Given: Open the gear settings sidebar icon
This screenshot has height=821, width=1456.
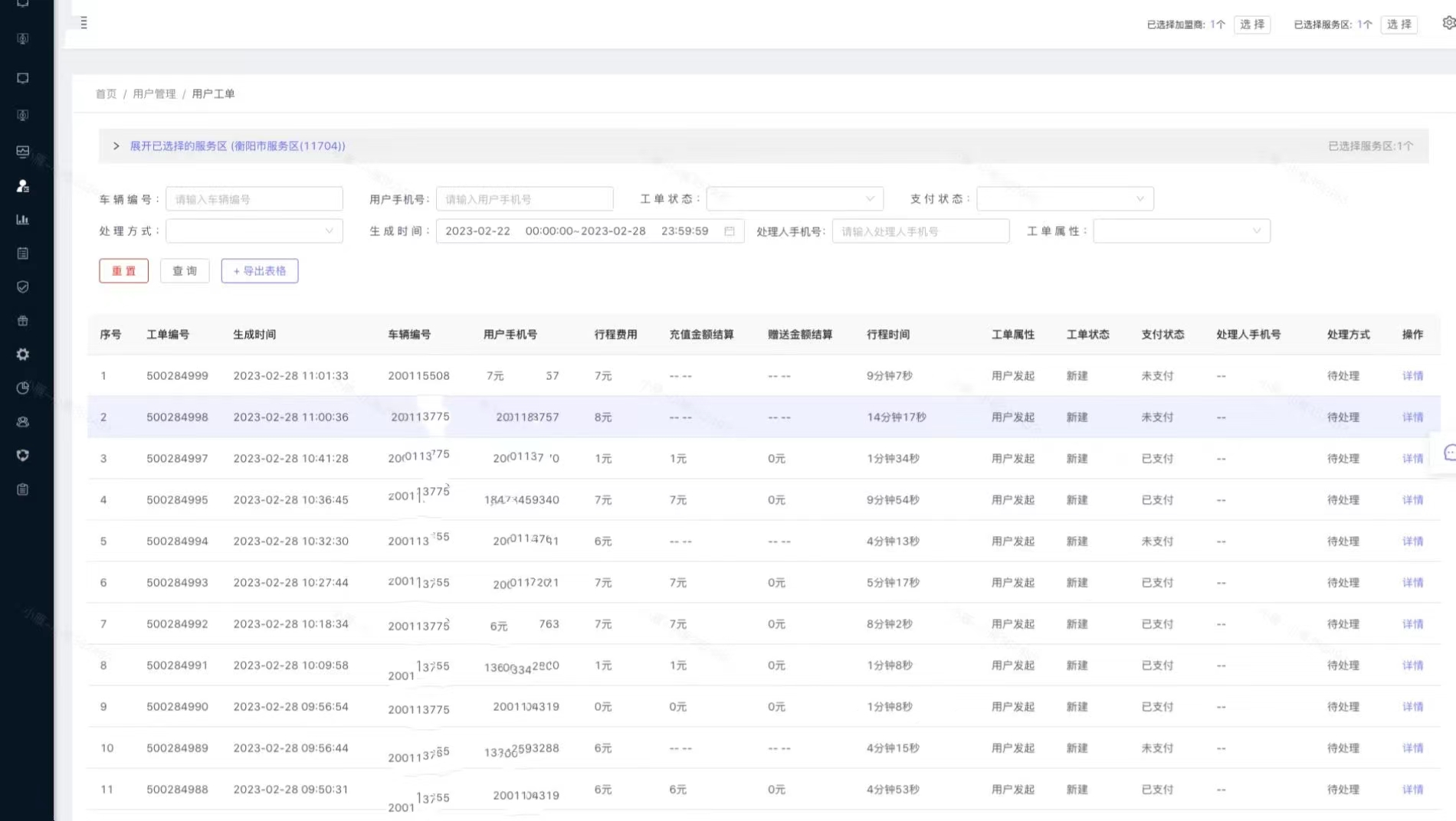Looking at the screenshot, I should (23, 355).
